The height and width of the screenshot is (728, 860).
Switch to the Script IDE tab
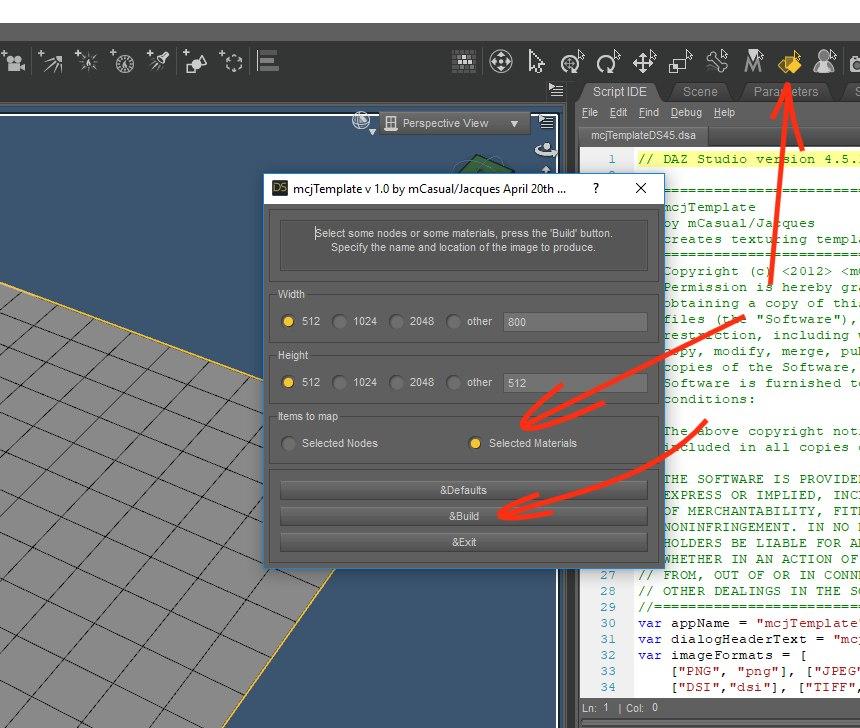point(619,92)
